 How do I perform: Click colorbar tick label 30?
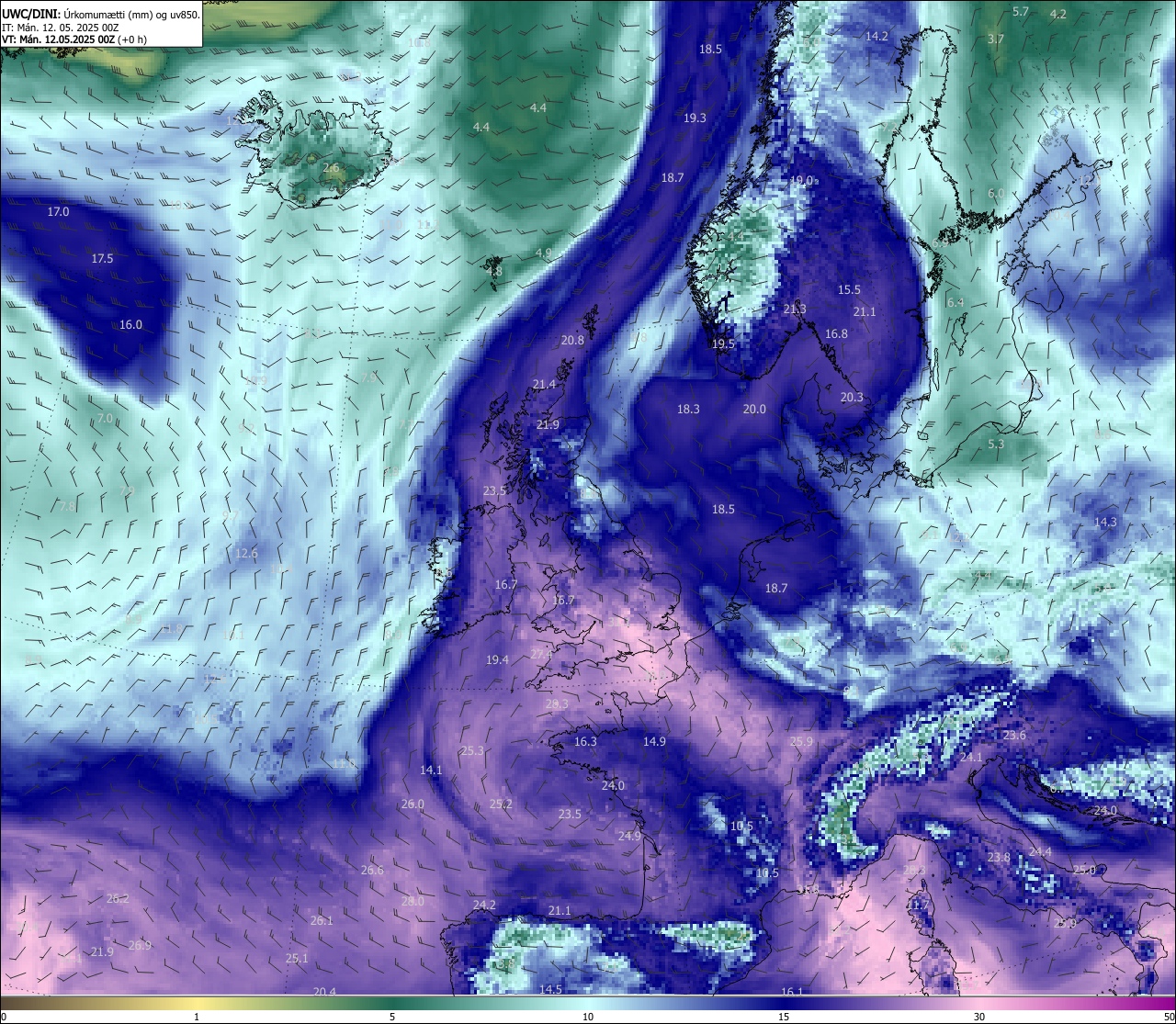pos(979,1017)
